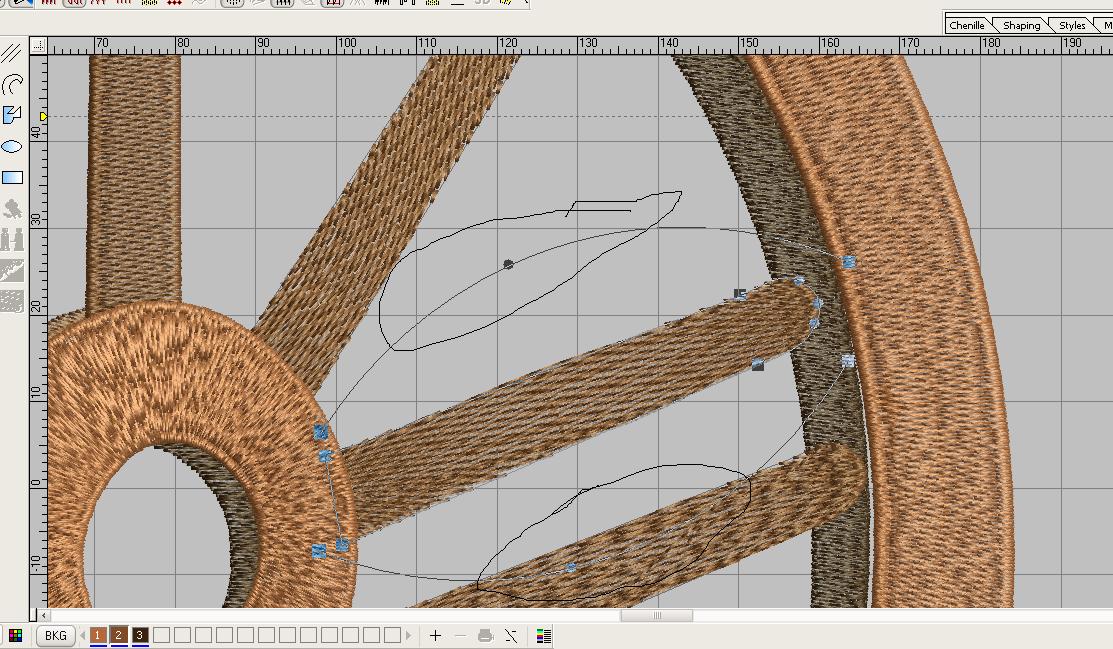Select the rectangle shape tool

click(12, 178)
